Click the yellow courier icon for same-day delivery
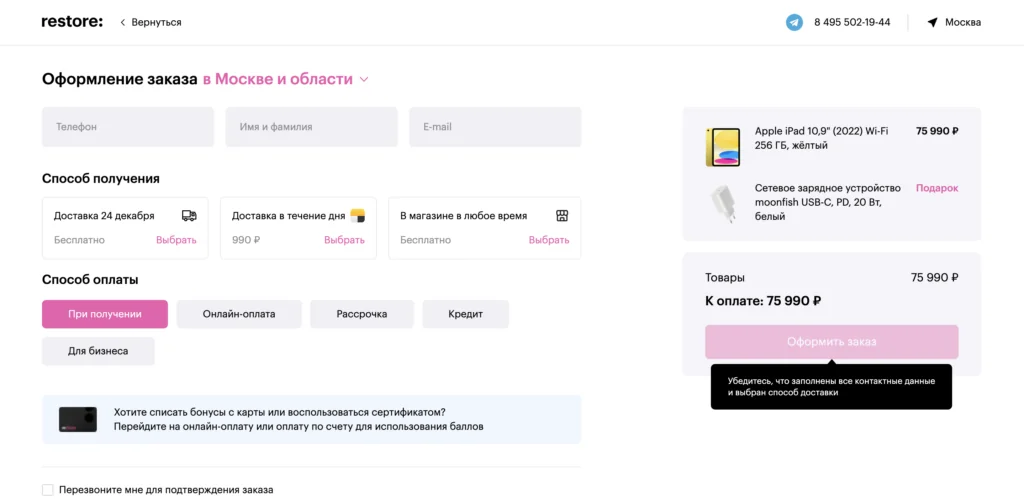This screenshot has width=1024, height=501. 357,216
